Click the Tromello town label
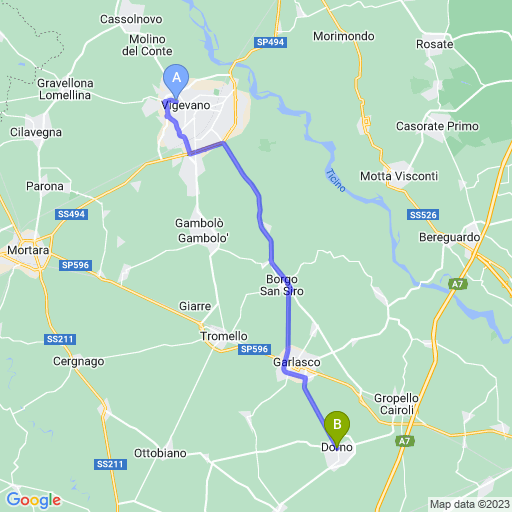The height and width of the screenshot is (512, 512). (x=224, y=336)
